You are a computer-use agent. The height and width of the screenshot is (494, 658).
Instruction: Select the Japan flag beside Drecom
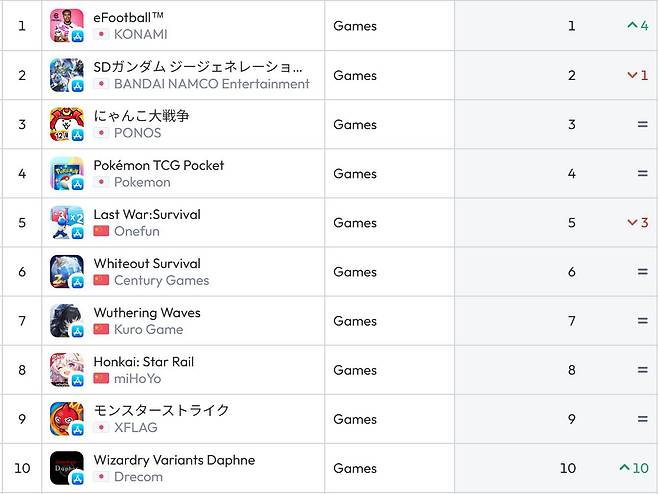point(101,477)
